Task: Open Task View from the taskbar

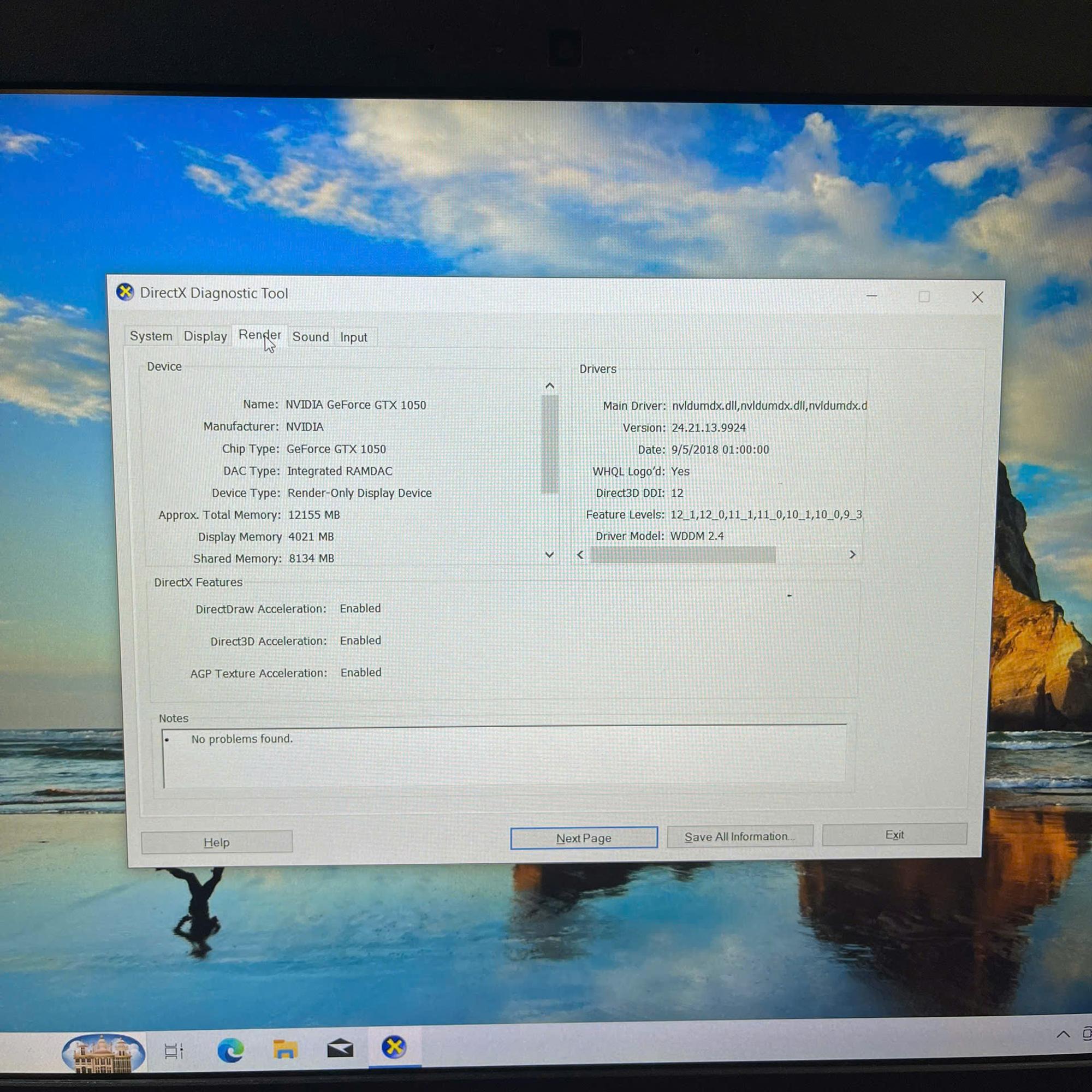Action: pos(174,1051)
